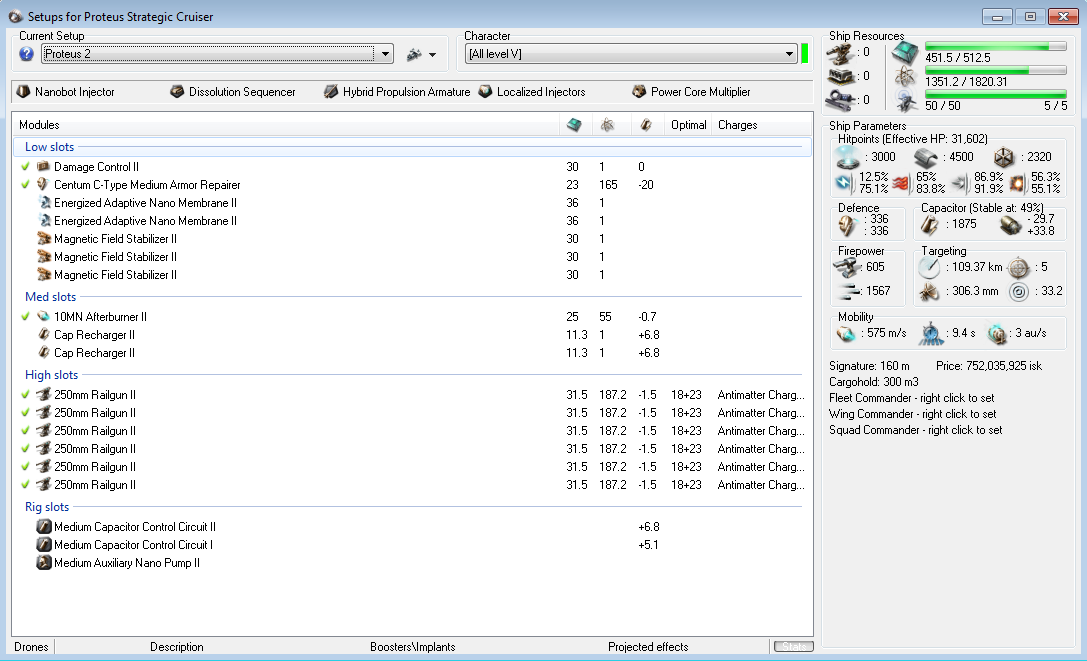
Task: Click the launcher hardpoints icon in Ship Resources
Action: pyautogui.click(x=840, y=76)
